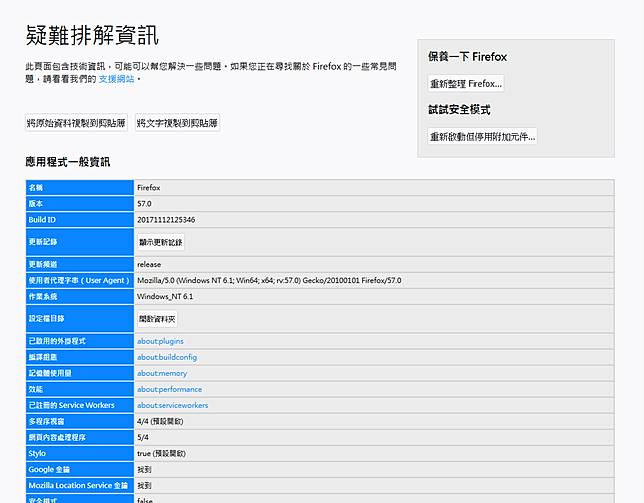Click the 顯示更新記錄 button
Image resolution: width=644 pixels, height=503 pixels.
[160, 242]
